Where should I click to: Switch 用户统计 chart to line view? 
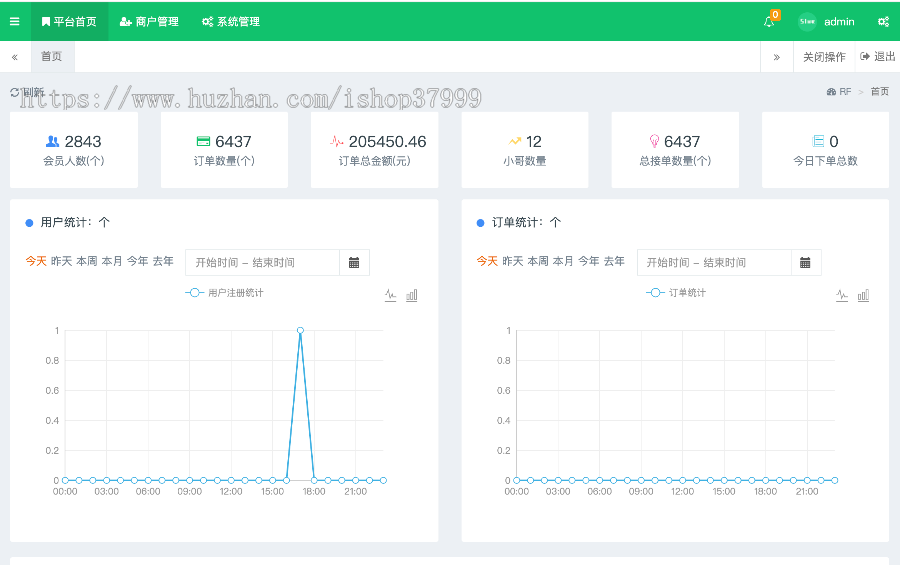[x=390, y=296]
